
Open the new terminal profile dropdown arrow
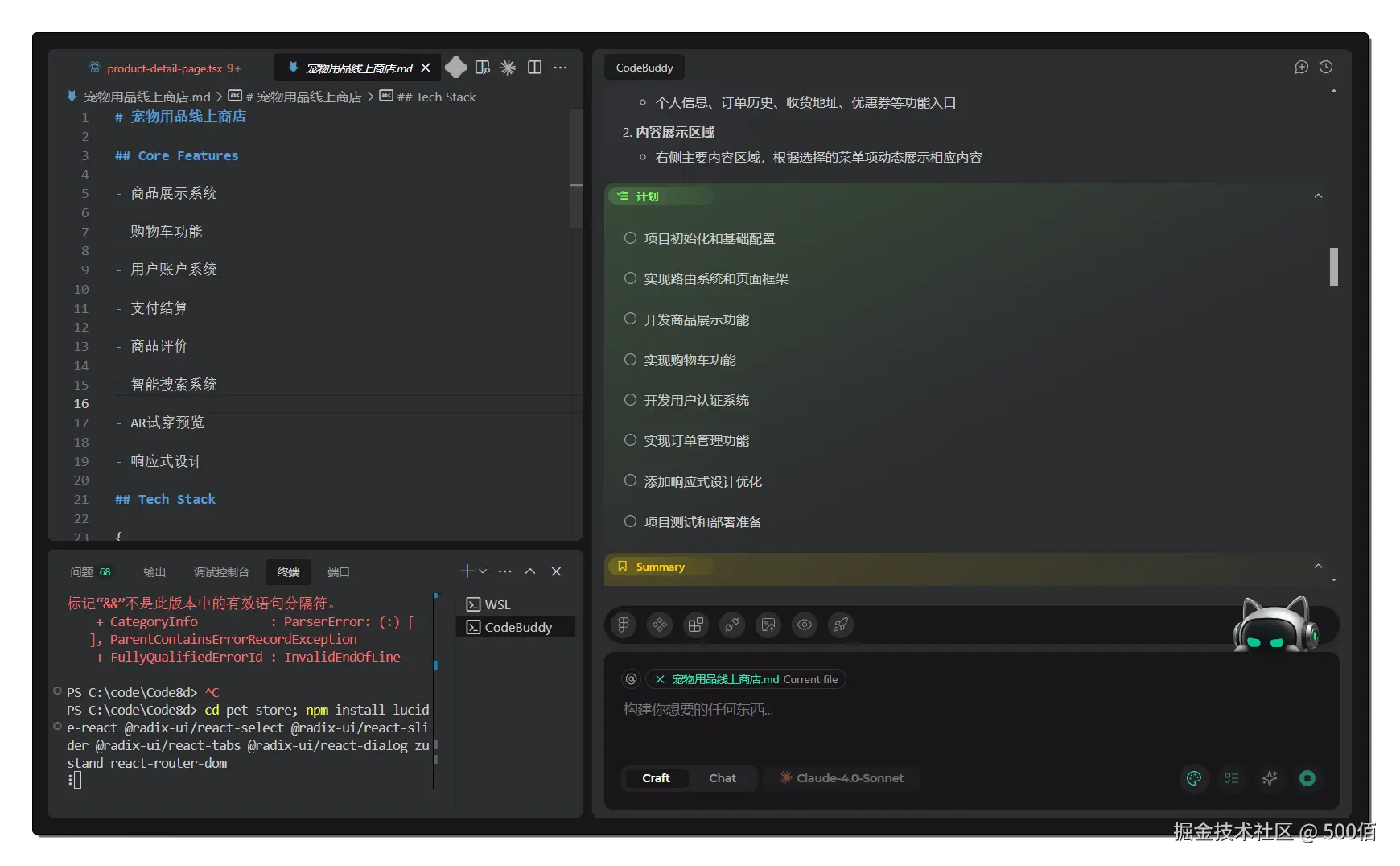[483, 571]
